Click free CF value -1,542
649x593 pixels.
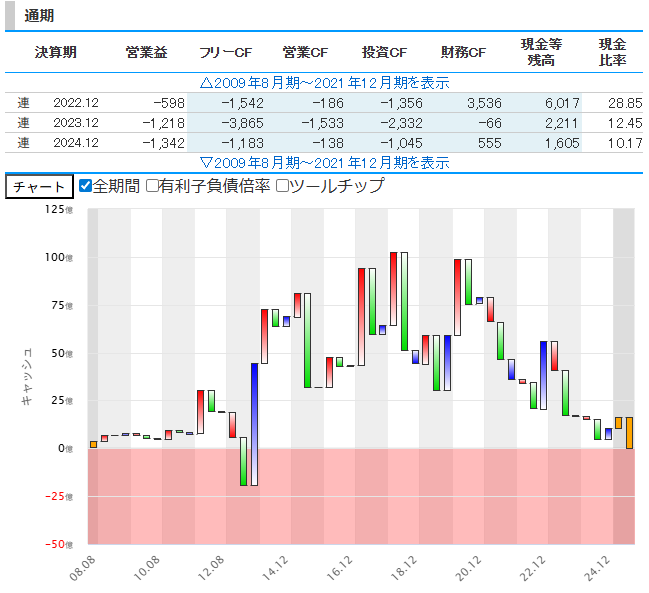point(243,103)
